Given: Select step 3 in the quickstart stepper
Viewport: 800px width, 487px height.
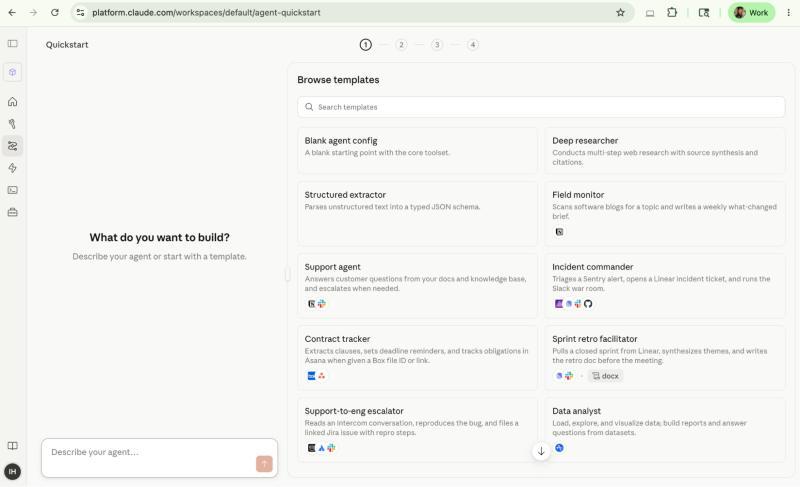Looking at the screenshot, I should pos(437,45).
